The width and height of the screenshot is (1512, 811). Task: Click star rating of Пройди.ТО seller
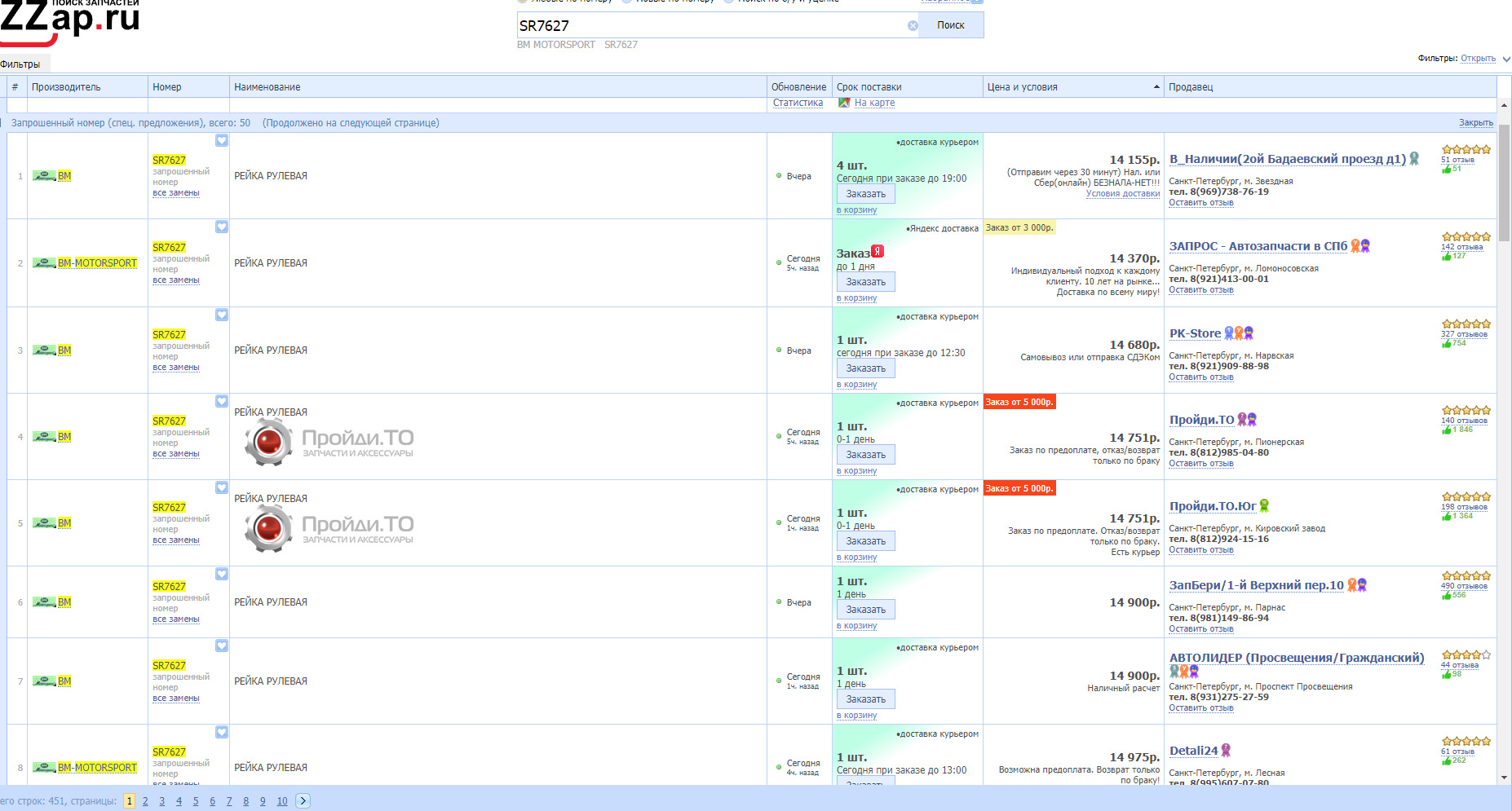[1466, 411]
